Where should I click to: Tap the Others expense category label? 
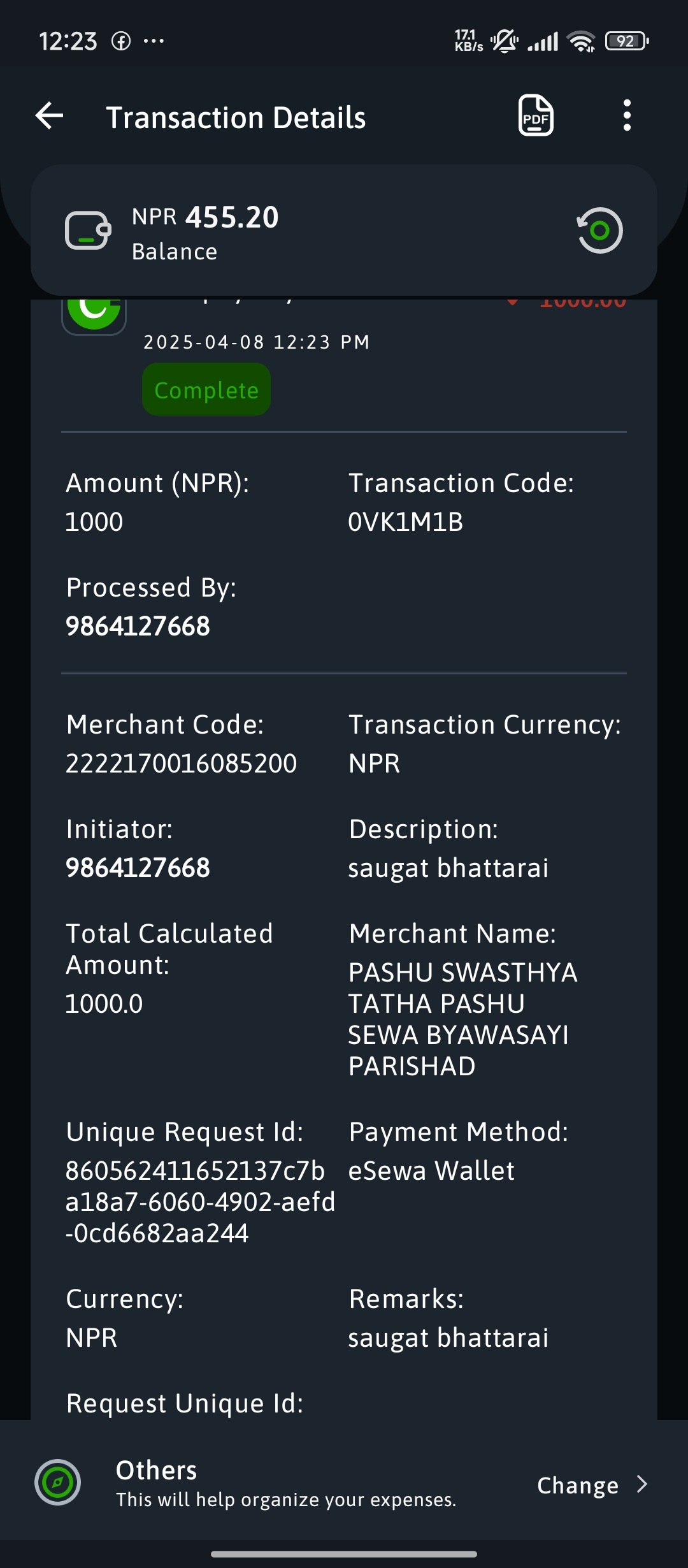(156, 1470)
